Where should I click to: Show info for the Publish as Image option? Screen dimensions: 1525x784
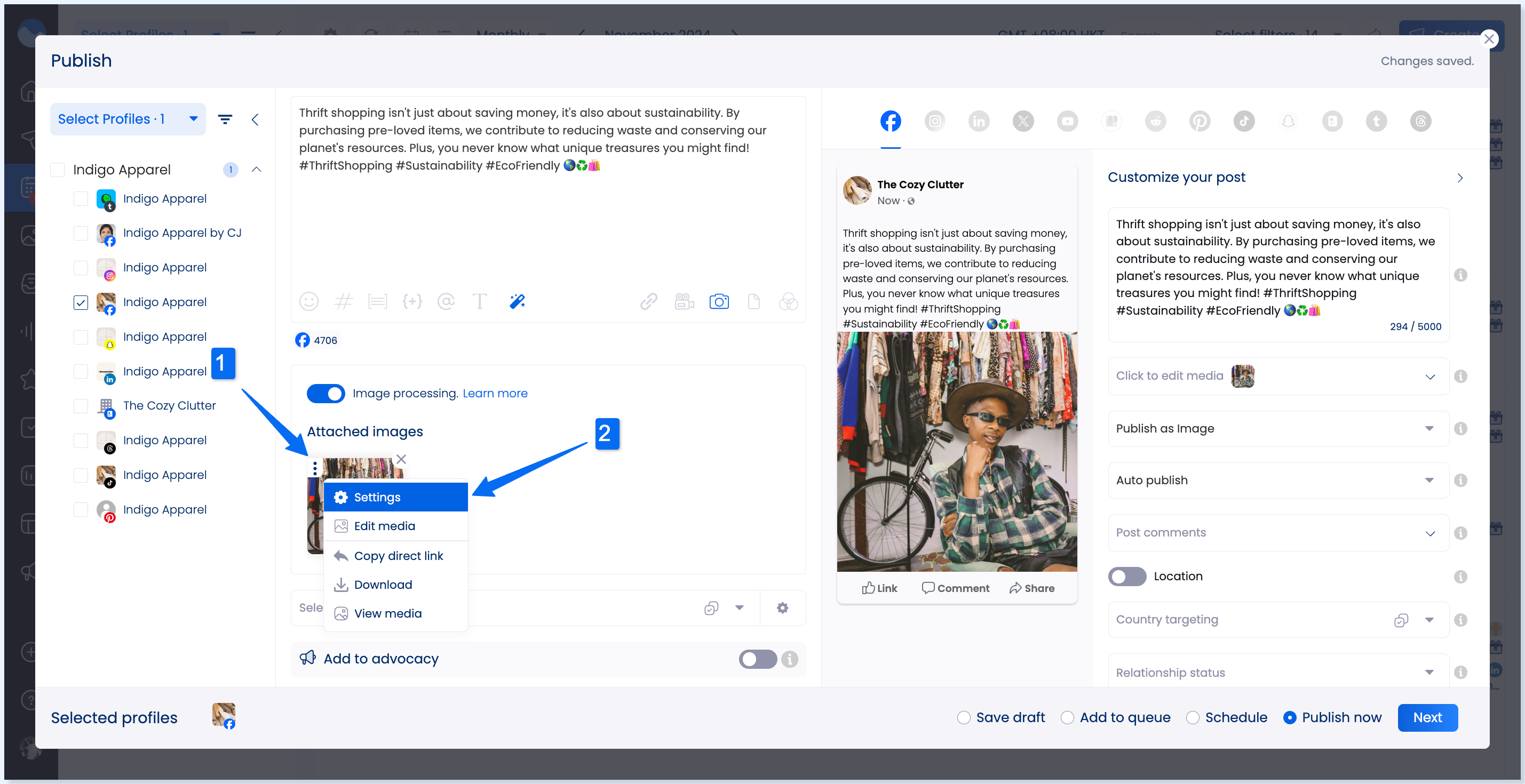click(x=1460, y=428)
